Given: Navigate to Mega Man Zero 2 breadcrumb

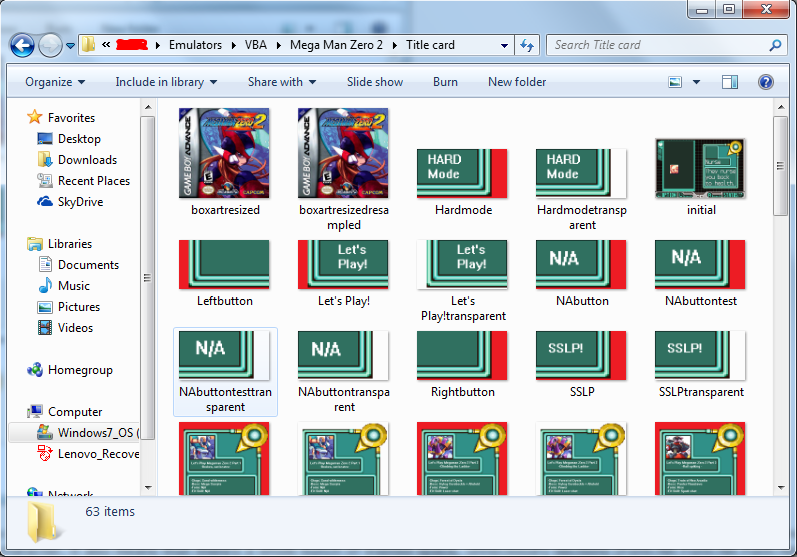Looking at the screenshot, I should (x=336, y=45).
